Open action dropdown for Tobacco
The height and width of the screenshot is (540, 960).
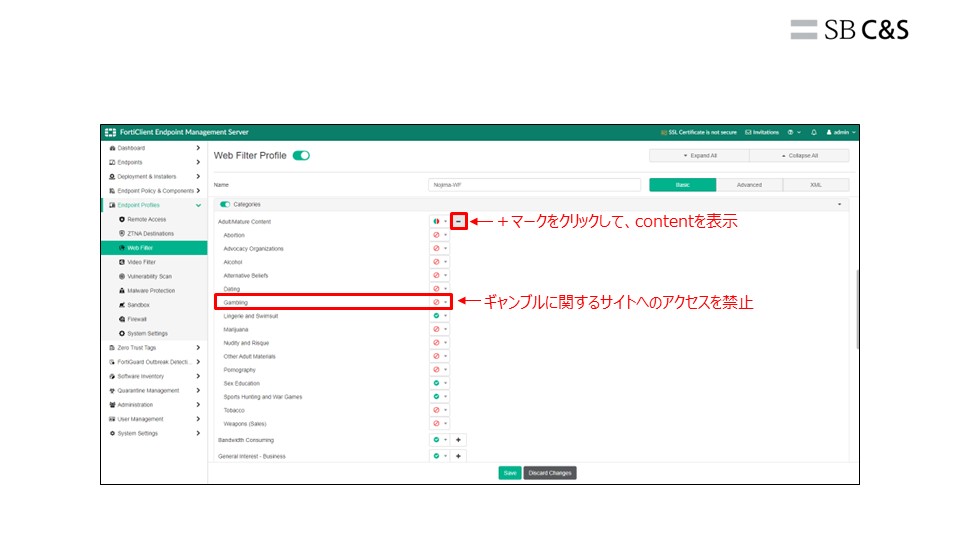pyautogui.click(x=440, y=410)
